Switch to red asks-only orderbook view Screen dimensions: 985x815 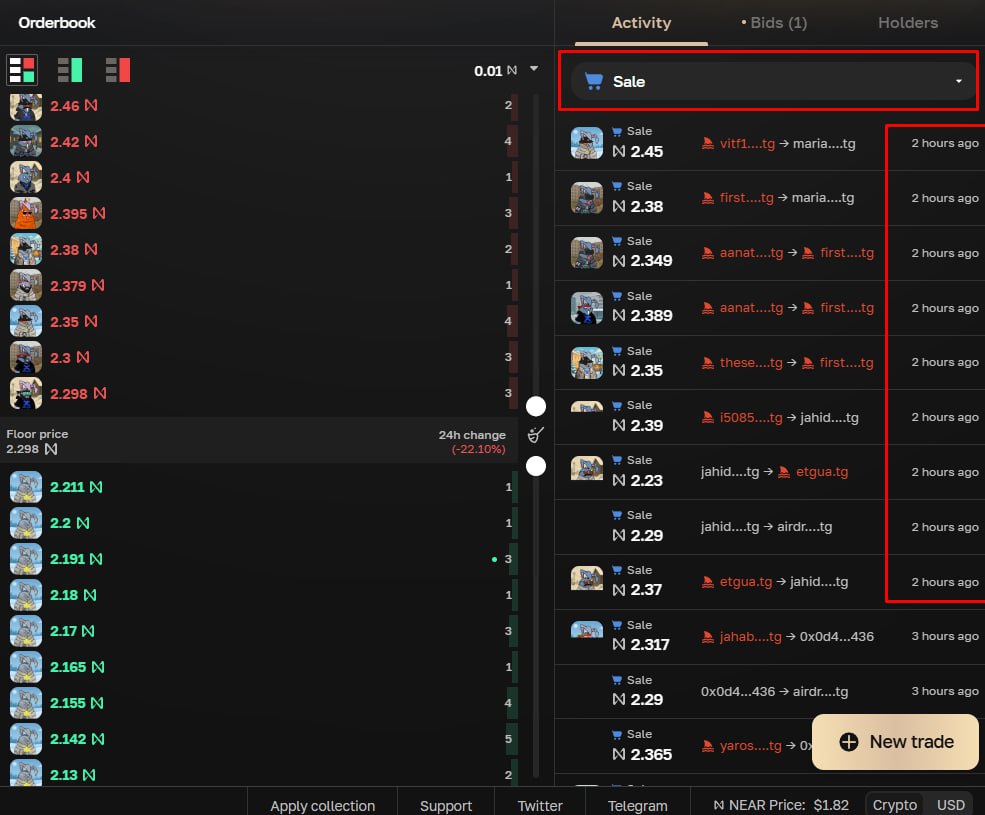coord(118,69)
